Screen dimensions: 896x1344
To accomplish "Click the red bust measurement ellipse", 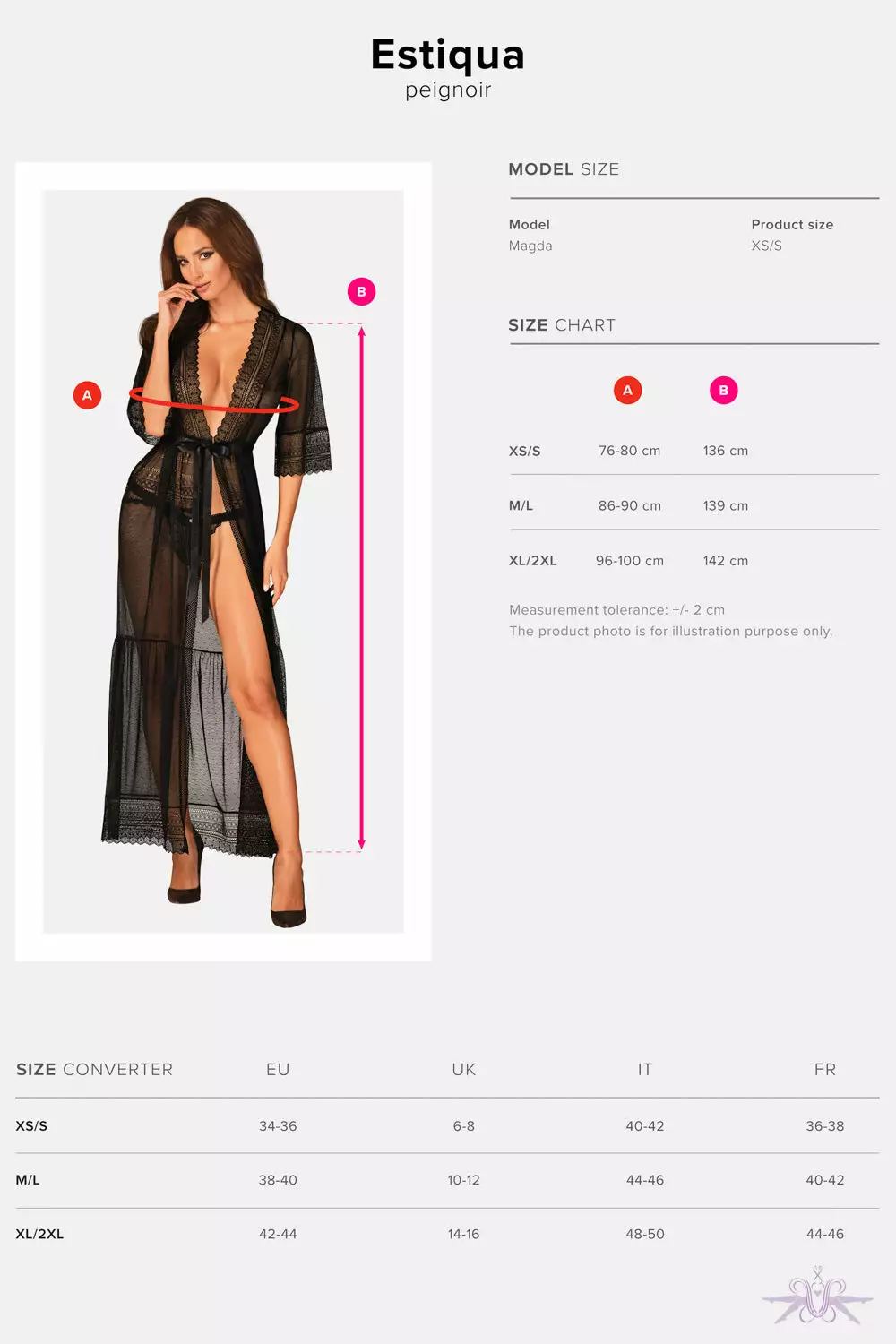I will pyautogui.click(x=213, y=401).
